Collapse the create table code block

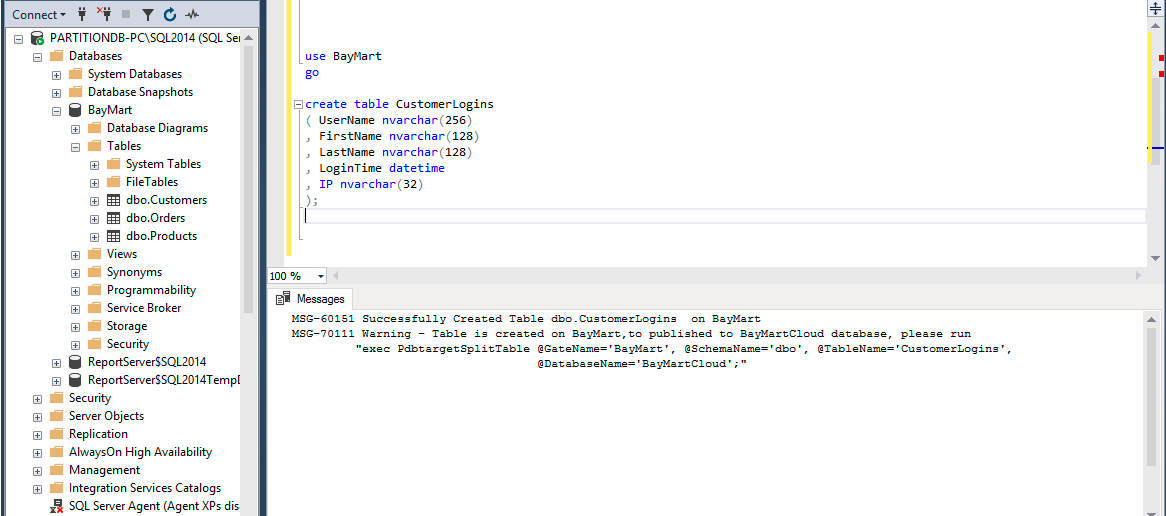click(298, 105)
